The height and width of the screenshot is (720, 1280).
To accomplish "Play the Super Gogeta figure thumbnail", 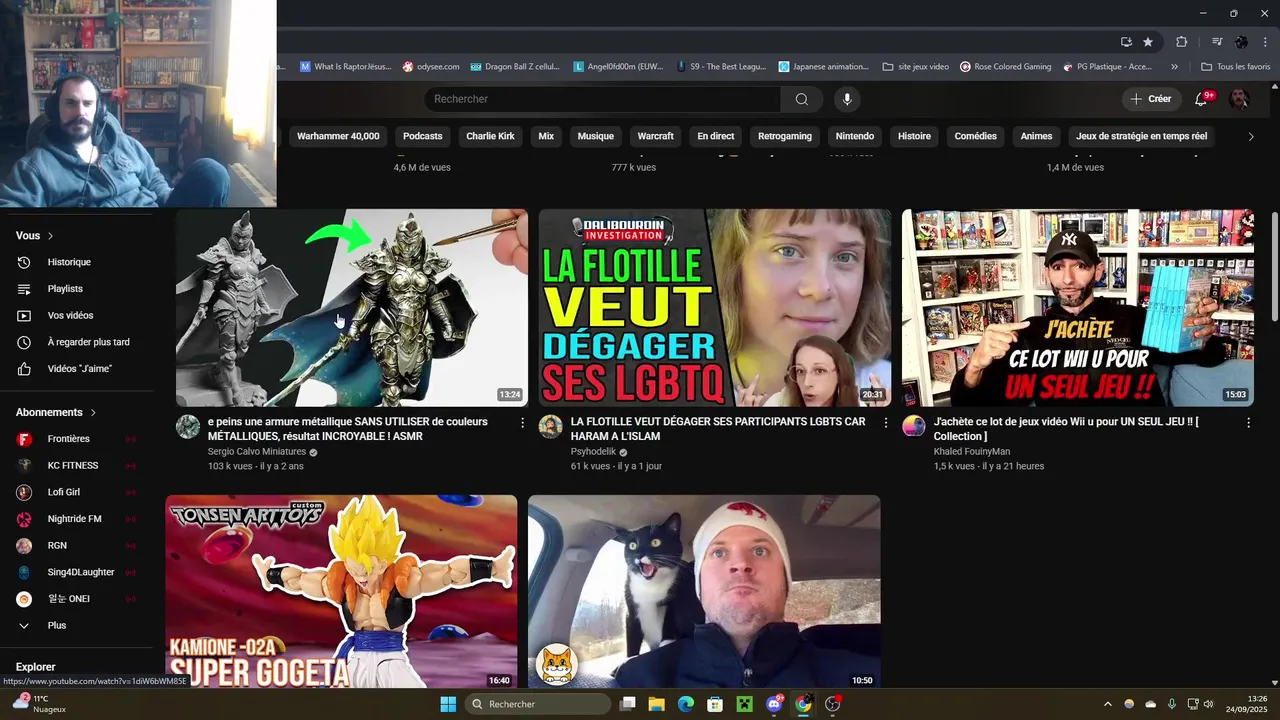I will point(342,591).
